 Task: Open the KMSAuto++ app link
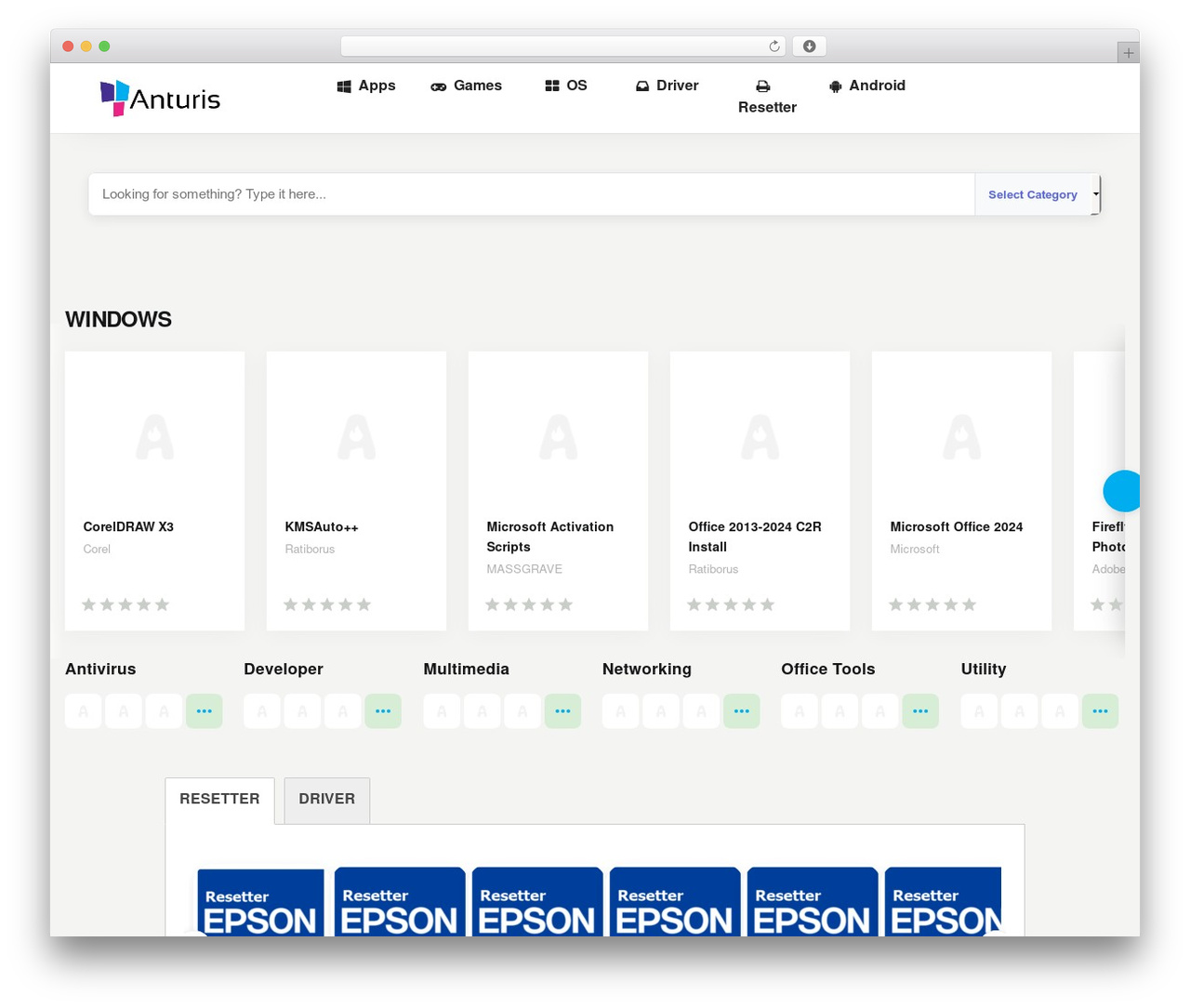pos(322,527)
